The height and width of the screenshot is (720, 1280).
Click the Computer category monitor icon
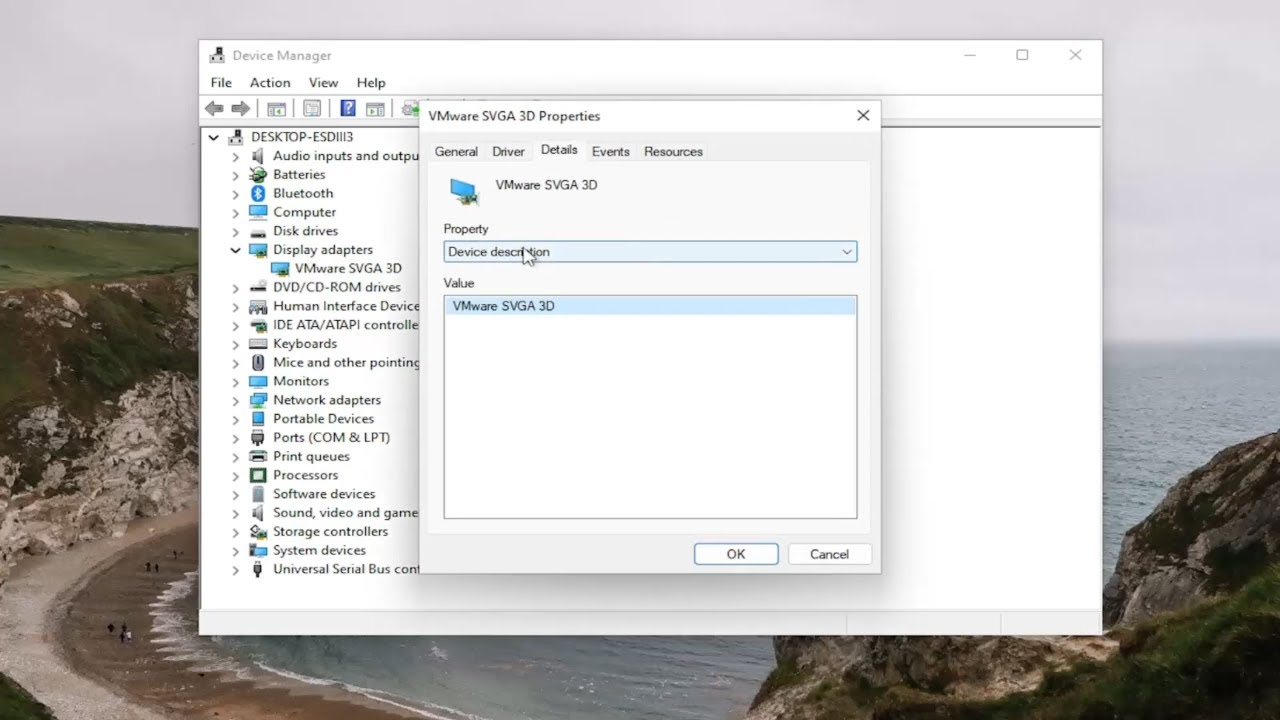pyautogui.click(x=258, y=212)
